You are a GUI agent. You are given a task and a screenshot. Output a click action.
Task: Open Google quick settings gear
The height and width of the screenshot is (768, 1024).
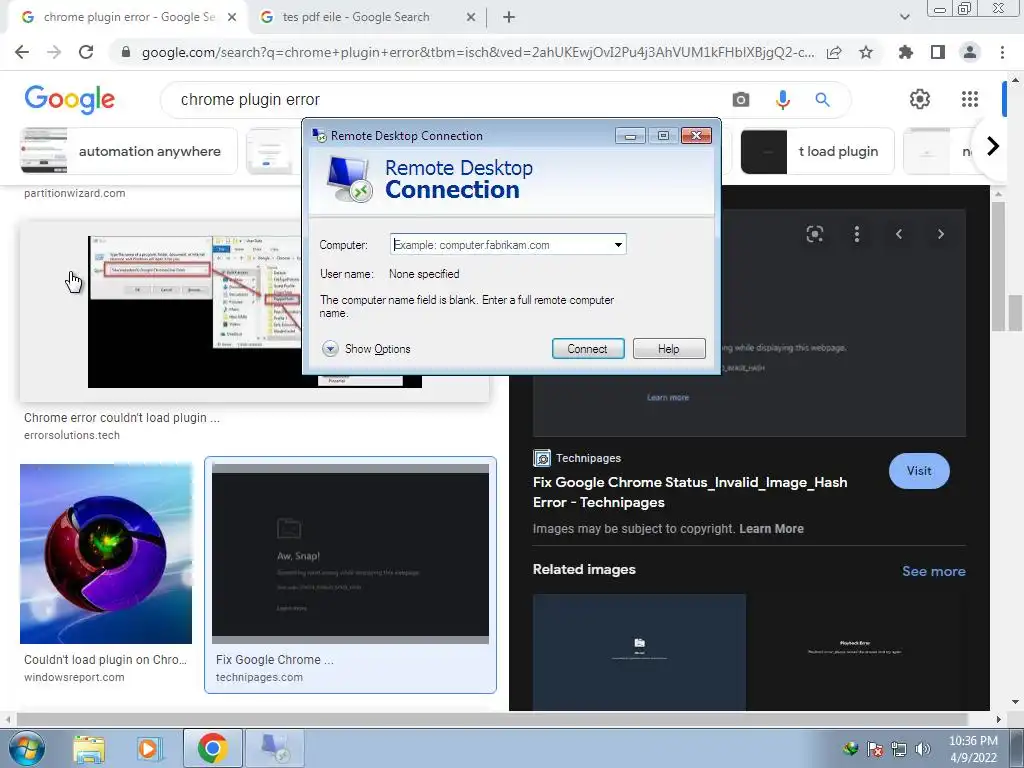(920, 99)
